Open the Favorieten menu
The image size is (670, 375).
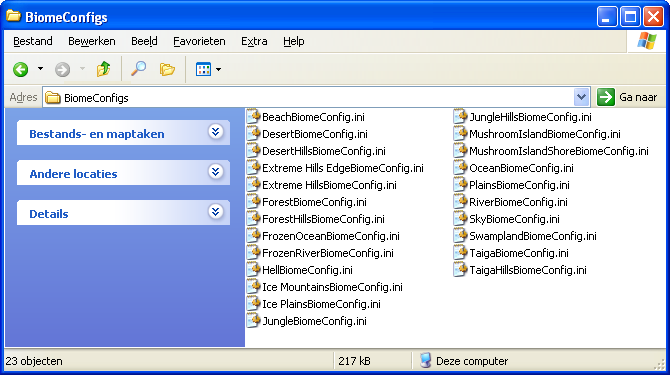coord(199,41)
